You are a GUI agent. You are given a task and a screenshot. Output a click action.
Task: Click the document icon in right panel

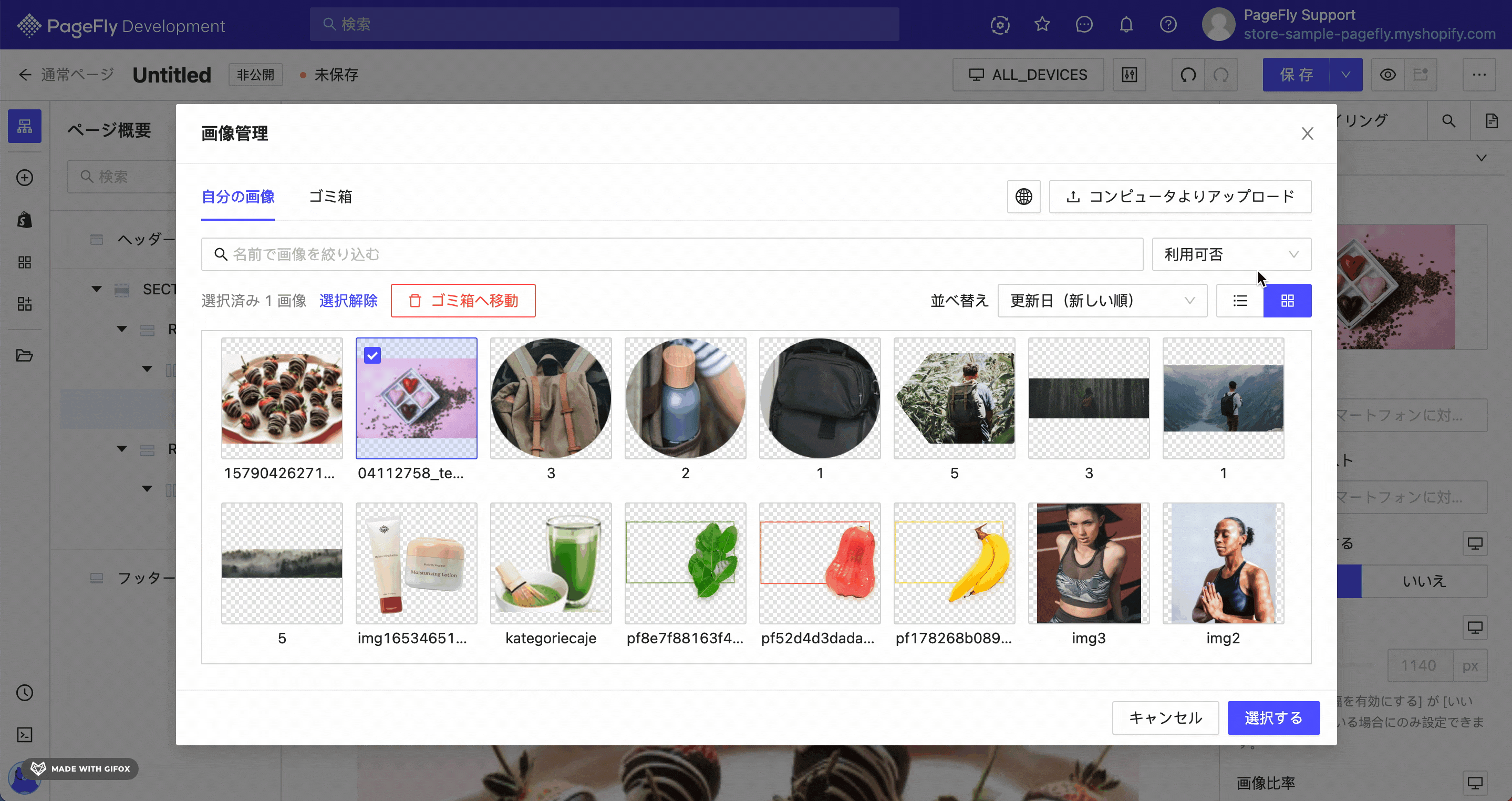pyautogui.click(x=1491, y=121)
